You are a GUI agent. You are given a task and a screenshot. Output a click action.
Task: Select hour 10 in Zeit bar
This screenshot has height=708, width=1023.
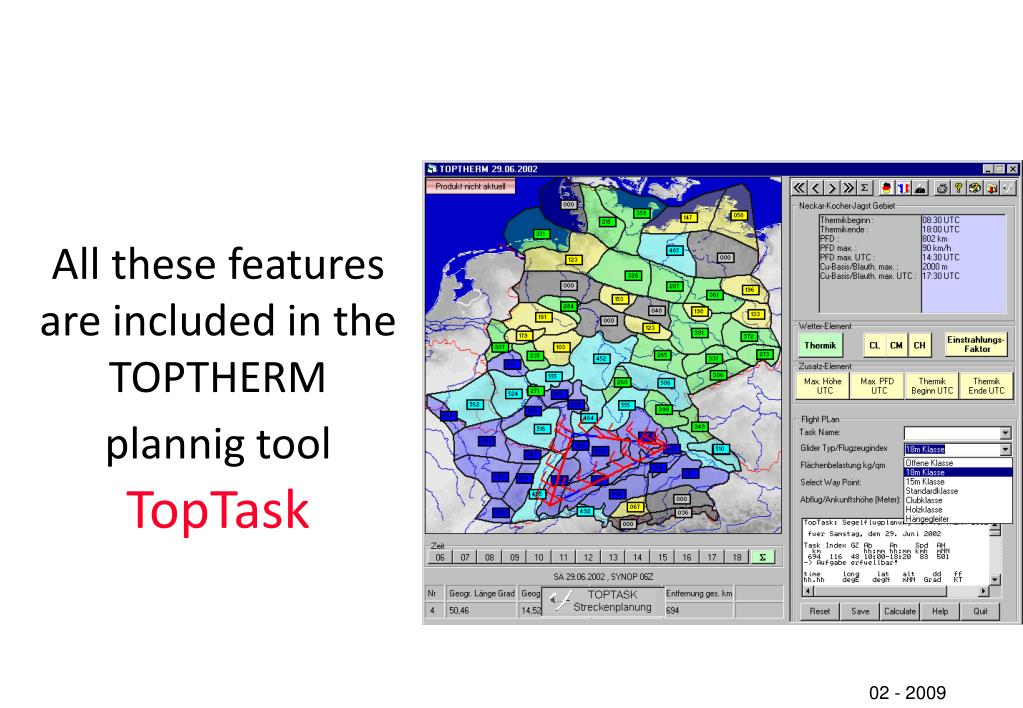click(x=539, y=557)
